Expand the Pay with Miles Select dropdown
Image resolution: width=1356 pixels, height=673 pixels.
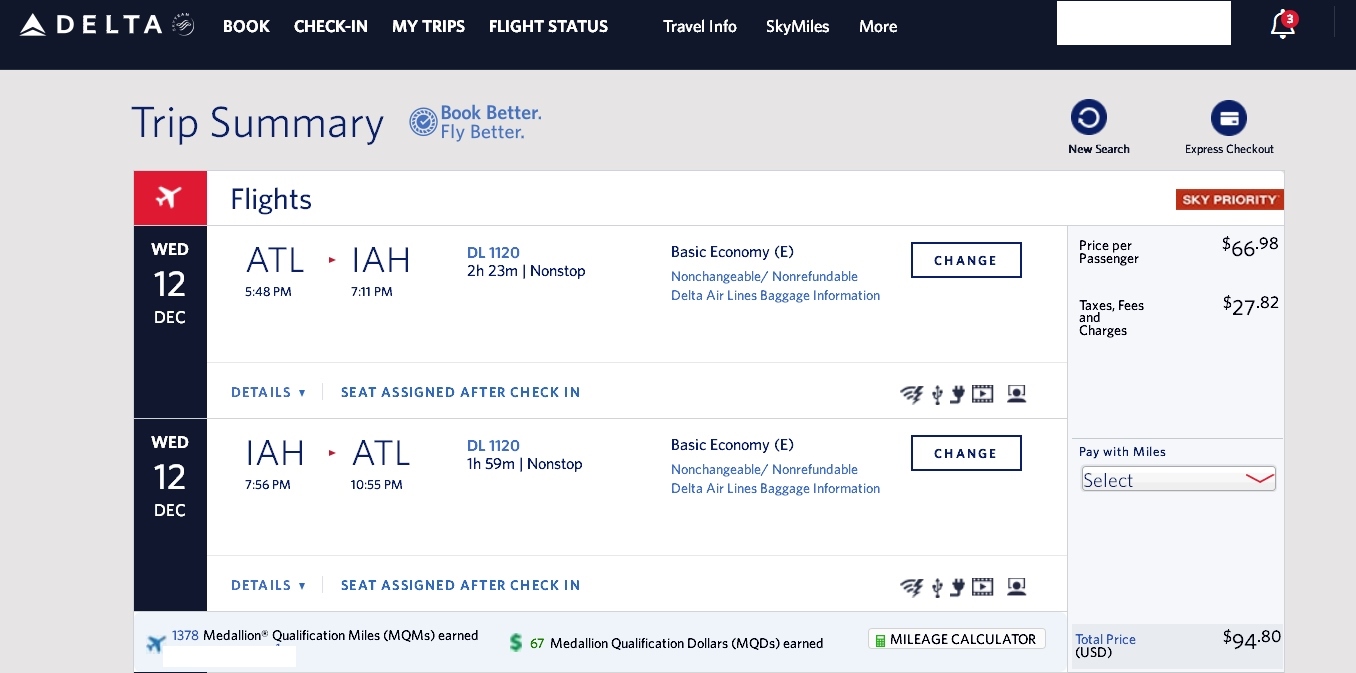pos(1178,480)
